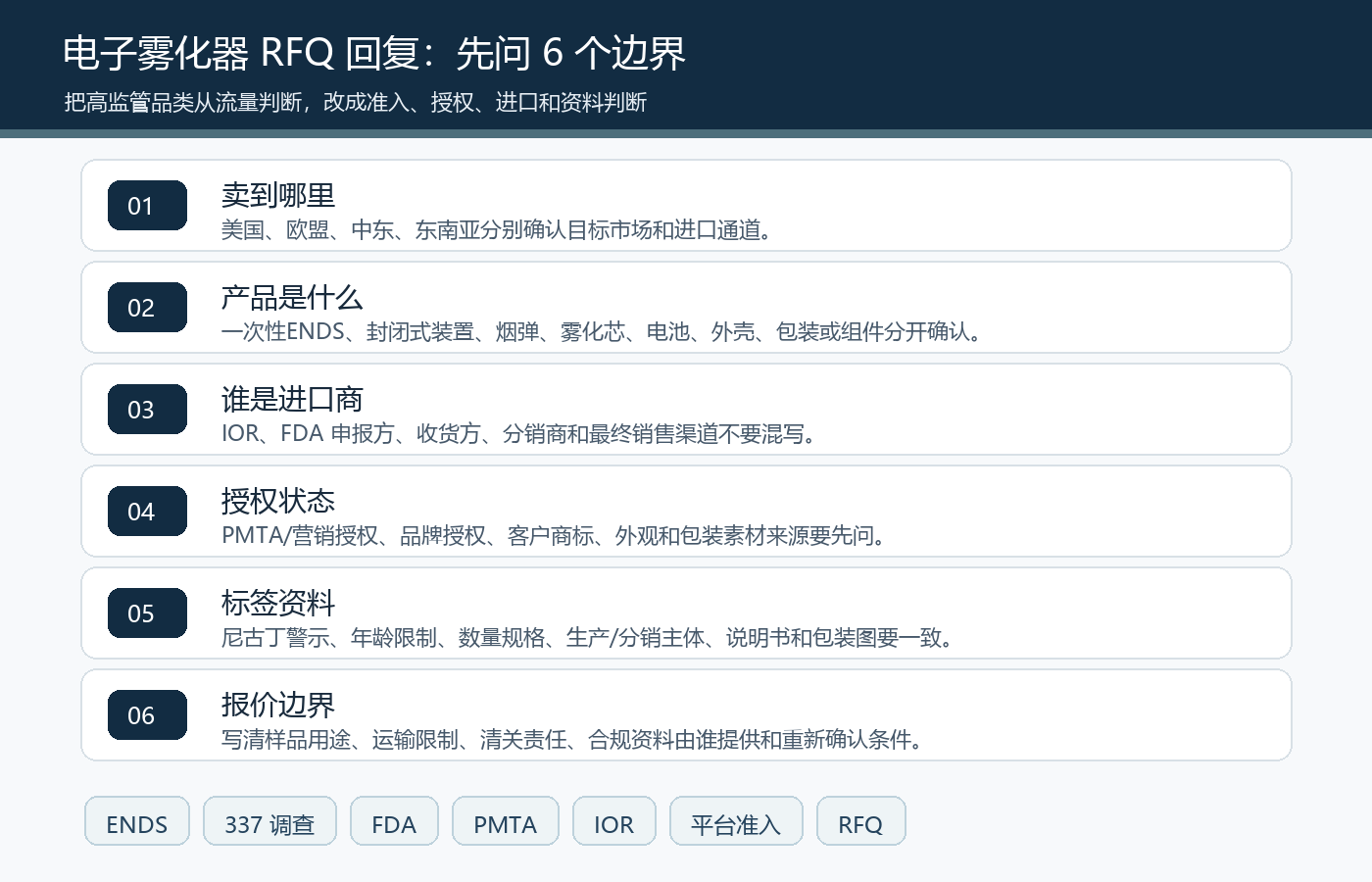
Task: Click the ENDS tag chip
Action: 137,821
